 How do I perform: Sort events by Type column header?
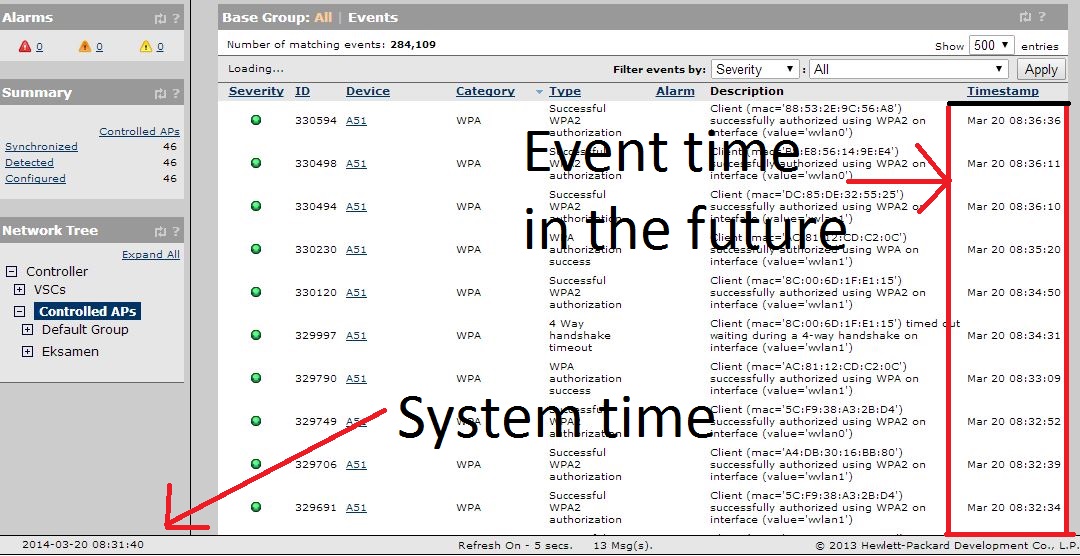pyautogui.click(x=565, y=91)
